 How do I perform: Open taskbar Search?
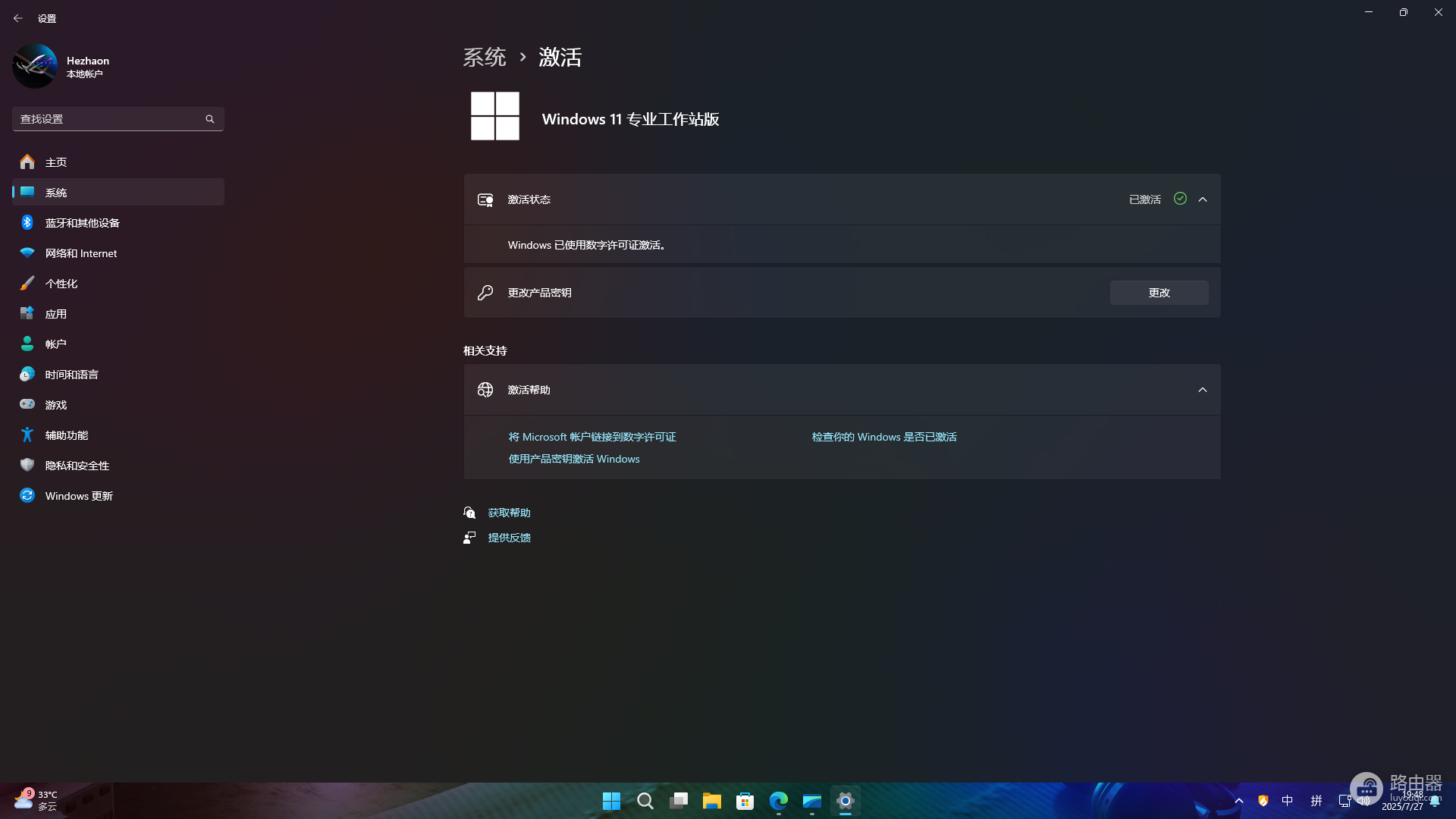point(645,801)
